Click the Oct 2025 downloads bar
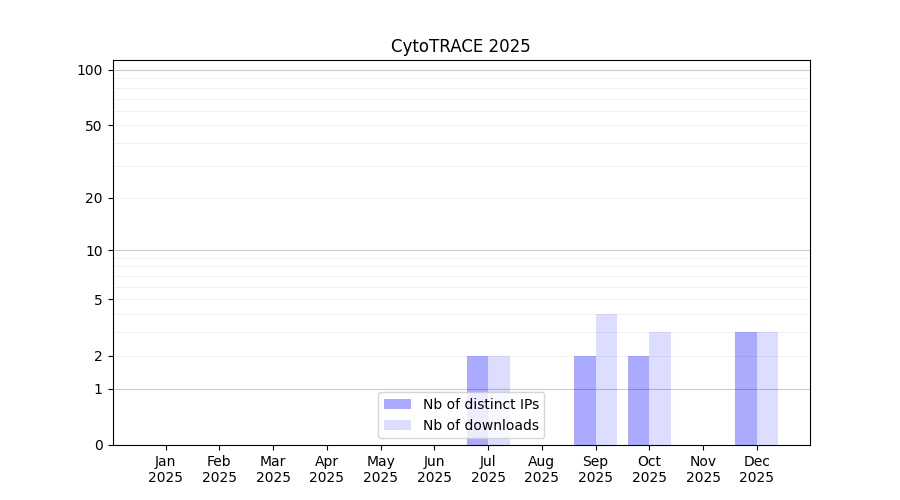Image resolution: width=900 pixels, height=500 pixels. click(x=660, y=389)
